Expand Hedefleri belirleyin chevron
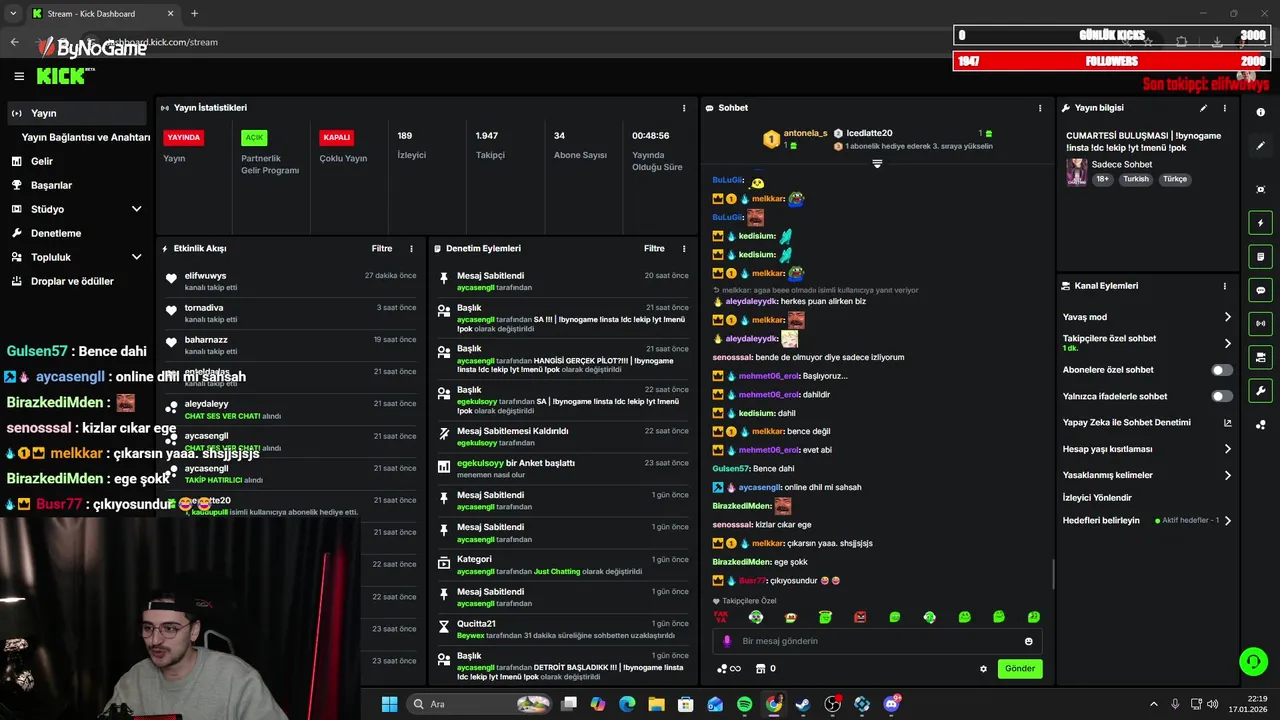1280x720 pixels. pyautogui.click(x=1228, y=521)
